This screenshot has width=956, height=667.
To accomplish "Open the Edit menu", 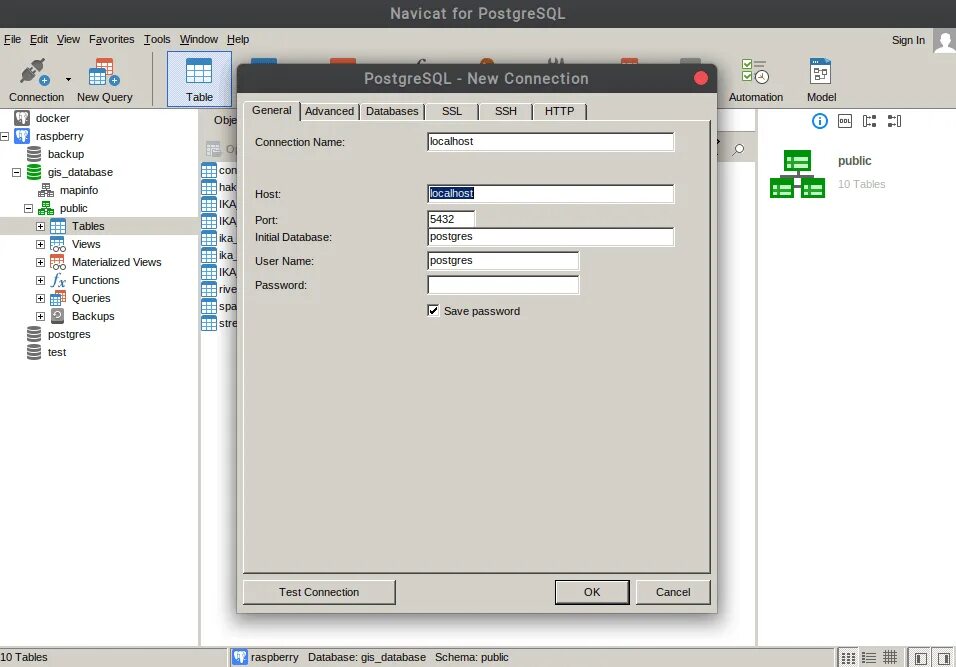I will coord(39,39).
